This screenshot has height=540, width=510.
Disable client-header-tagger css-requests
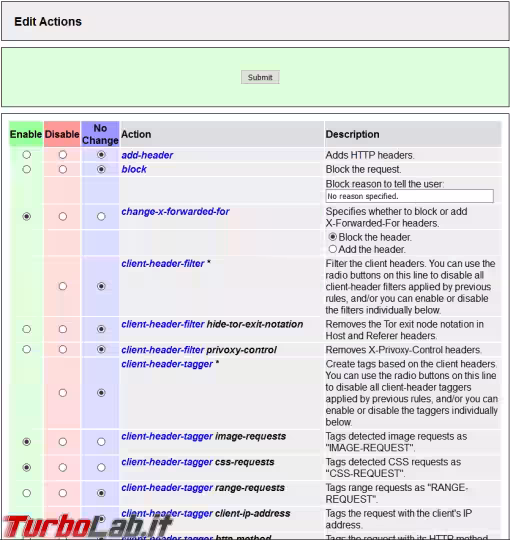pos(63,467)
